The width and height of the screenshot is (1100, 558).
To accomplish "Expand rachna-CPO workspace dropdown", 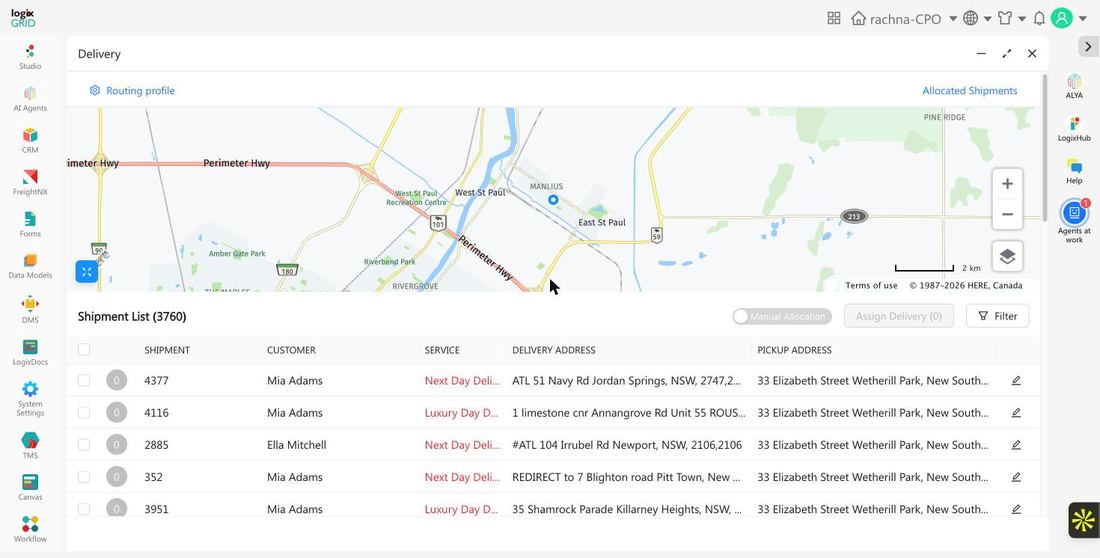I will click(953, 18).
